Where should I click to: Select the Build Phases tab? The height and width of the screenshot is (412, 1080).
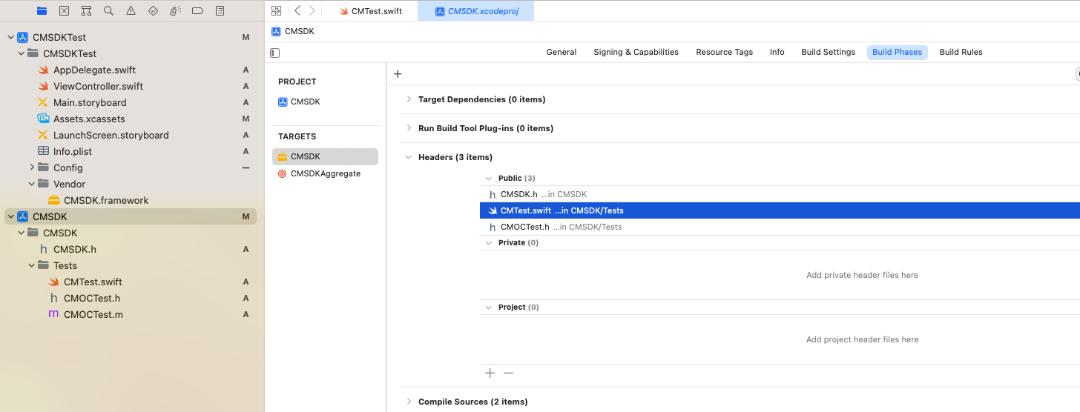(897, 52)
